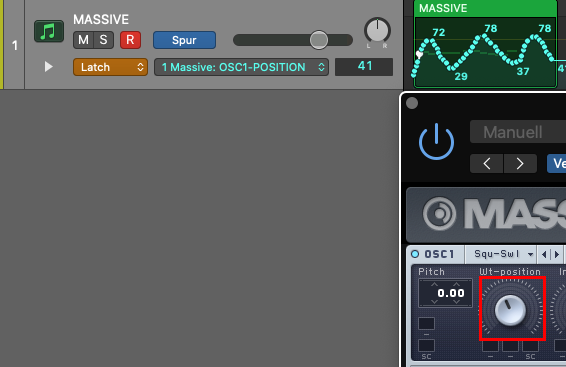Solo the MASSIVE track
This screenshot has width=566, height=367.
[x=104, y=40]
